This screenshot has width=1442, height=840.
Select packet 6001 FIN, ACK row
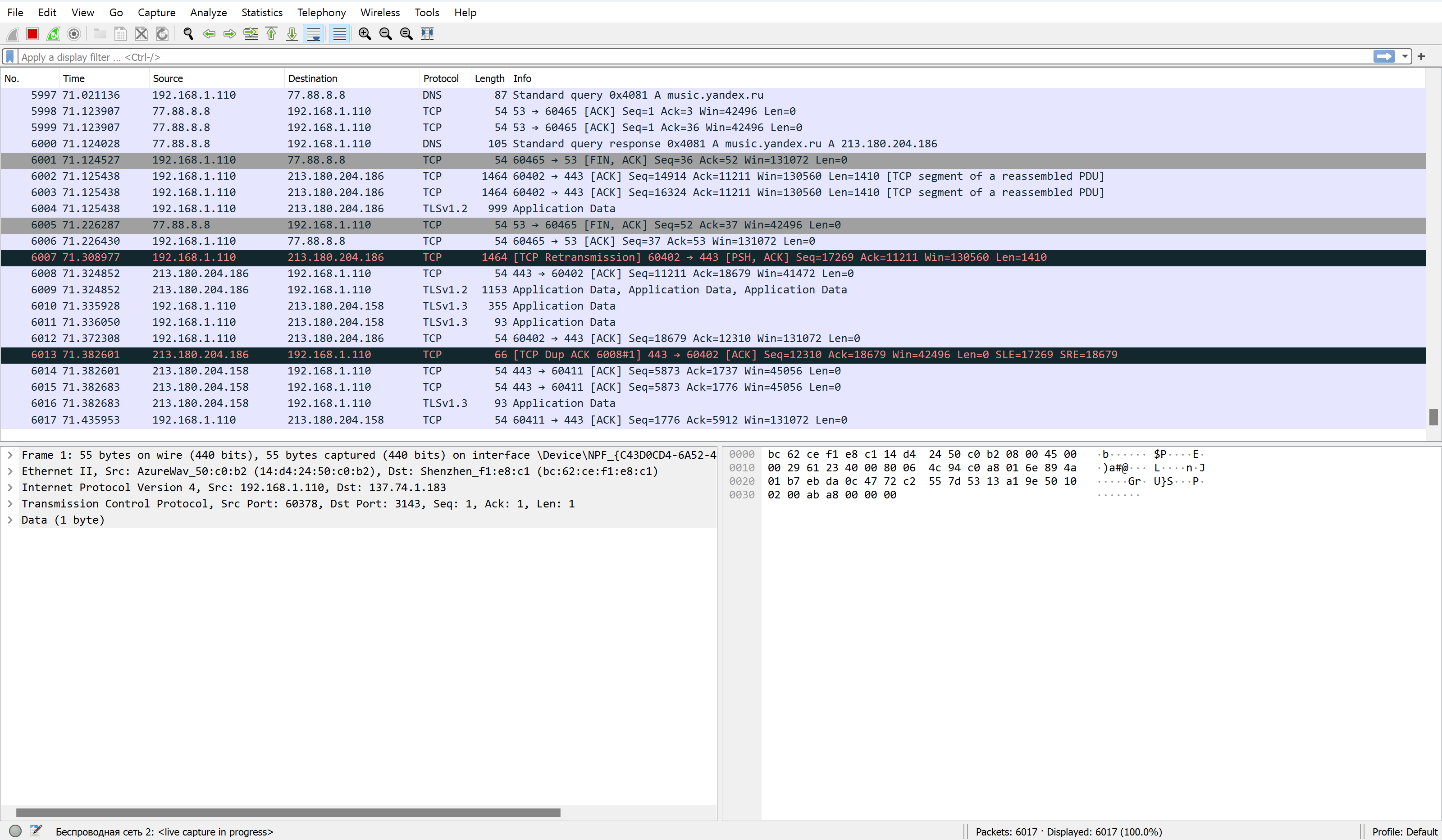pyautogui.click(x=713, y=160)
